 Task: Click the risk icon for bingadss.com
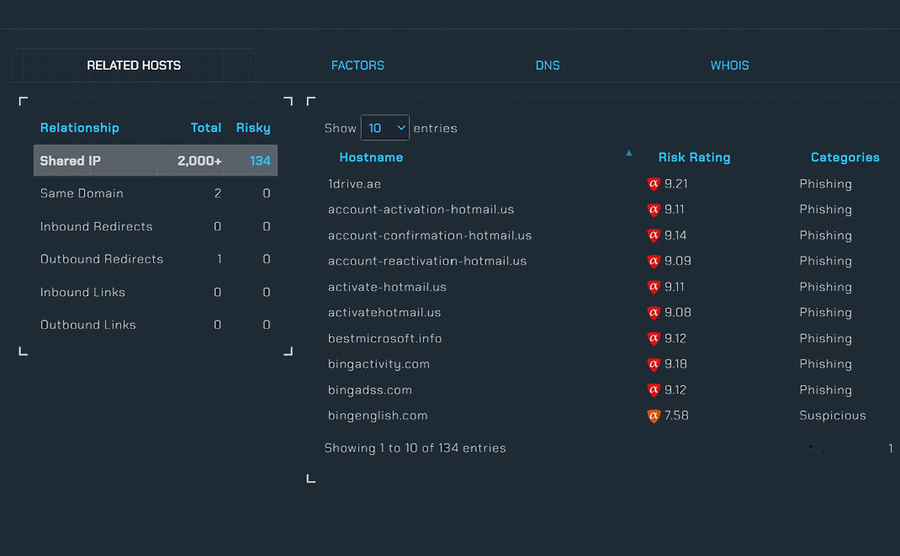[x=654, y=390]
